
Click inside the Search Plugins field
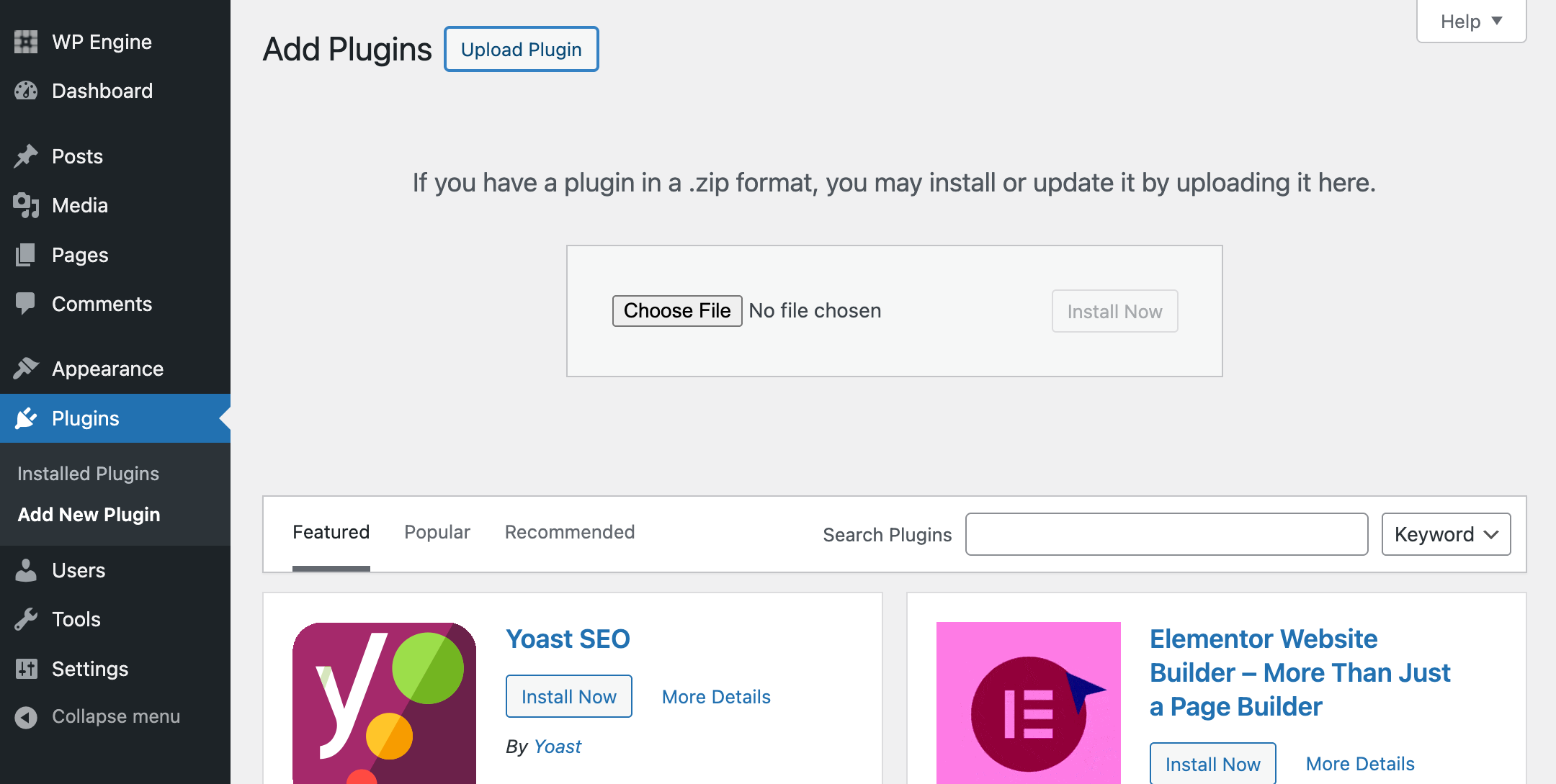pyautogui.click(x=1166, y=534)
